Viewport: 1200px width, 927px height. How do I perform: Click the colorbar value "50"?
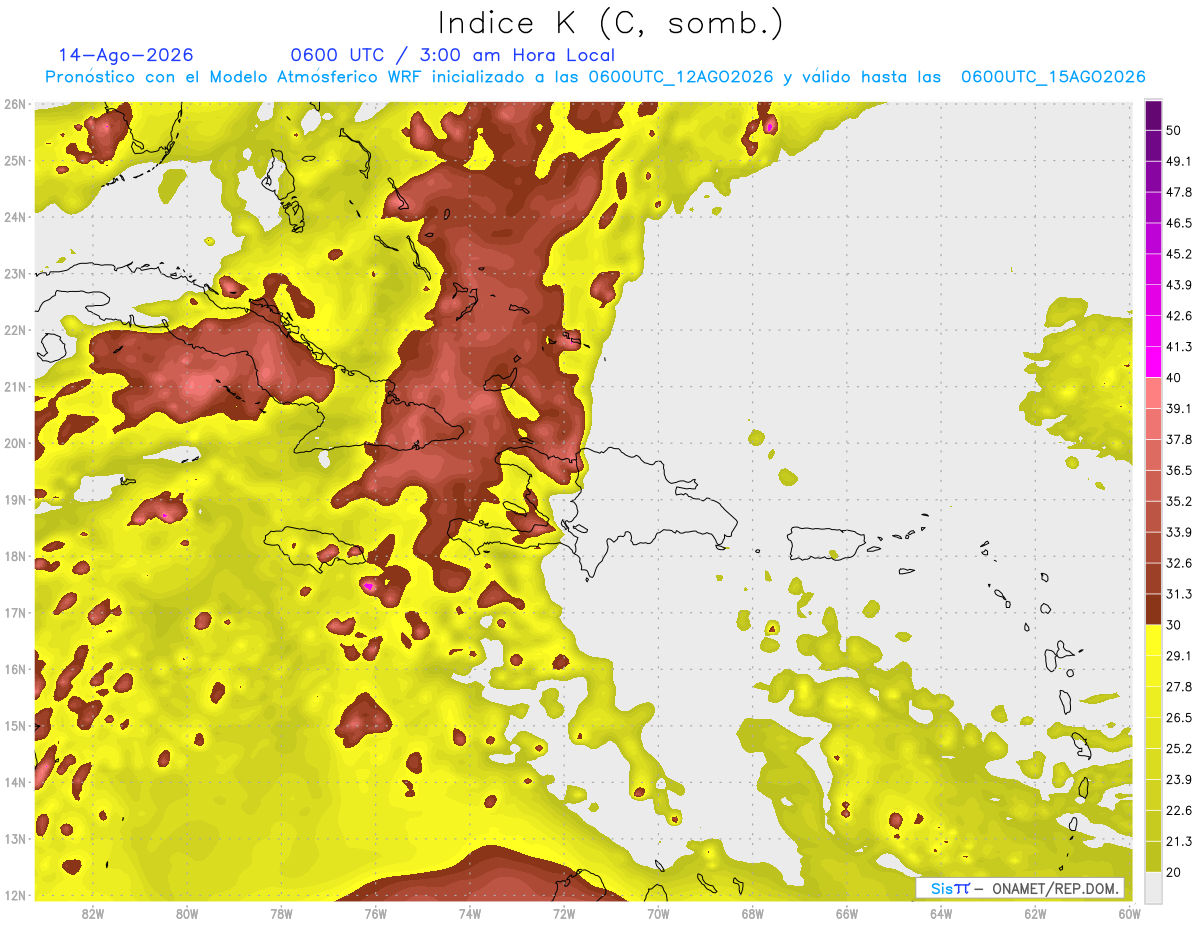tap(1175, 130)
